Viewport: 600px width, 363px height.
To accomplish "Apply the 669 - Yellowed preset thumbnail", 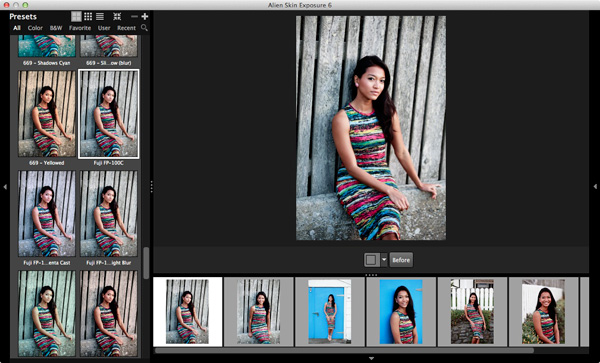I will 47,114.
